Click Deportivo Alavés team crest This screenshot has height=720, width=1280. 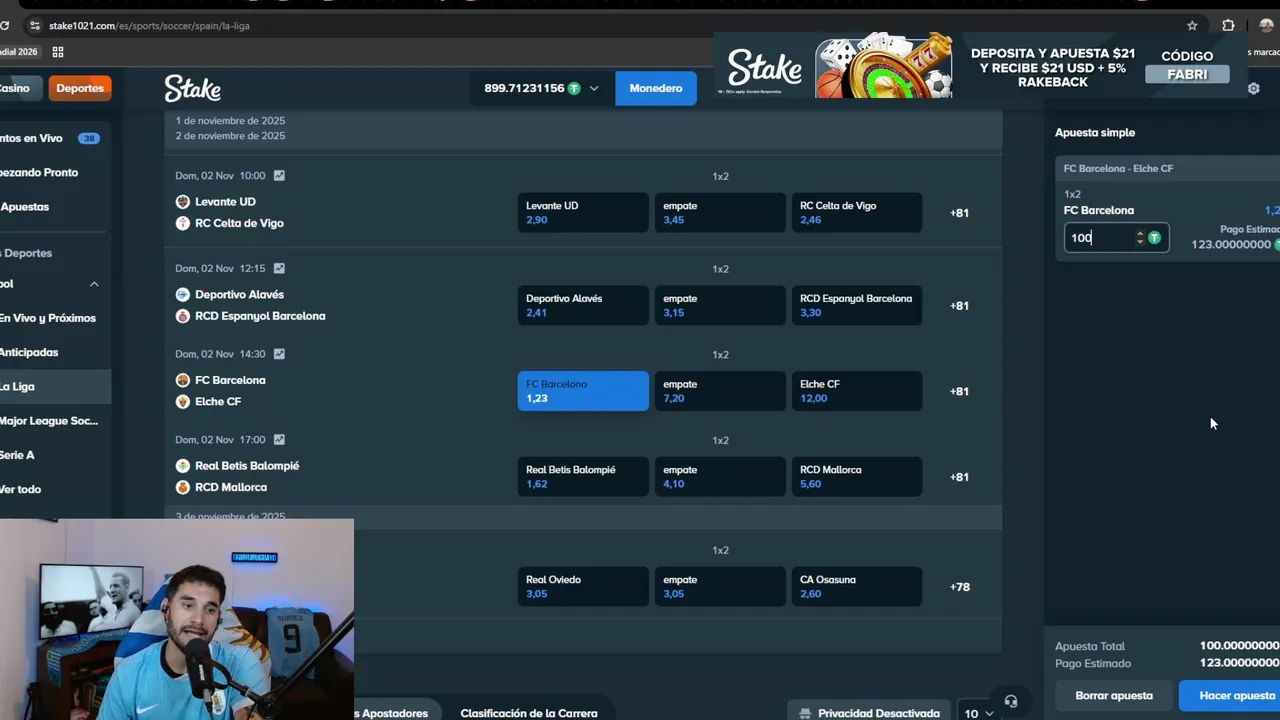click(x=182, y=295)
